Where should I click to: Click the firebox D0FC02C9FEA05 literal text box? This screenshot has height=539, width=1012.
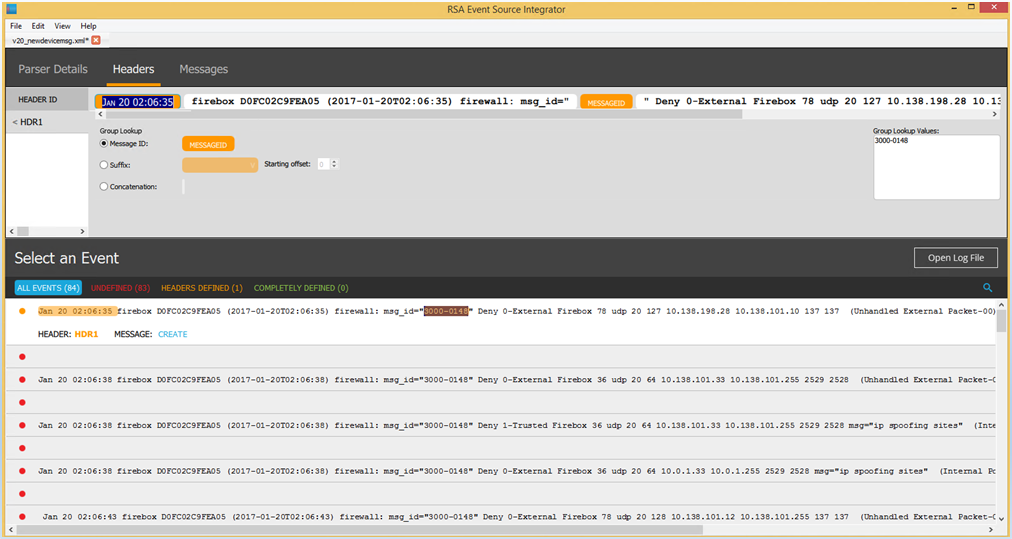380,101
